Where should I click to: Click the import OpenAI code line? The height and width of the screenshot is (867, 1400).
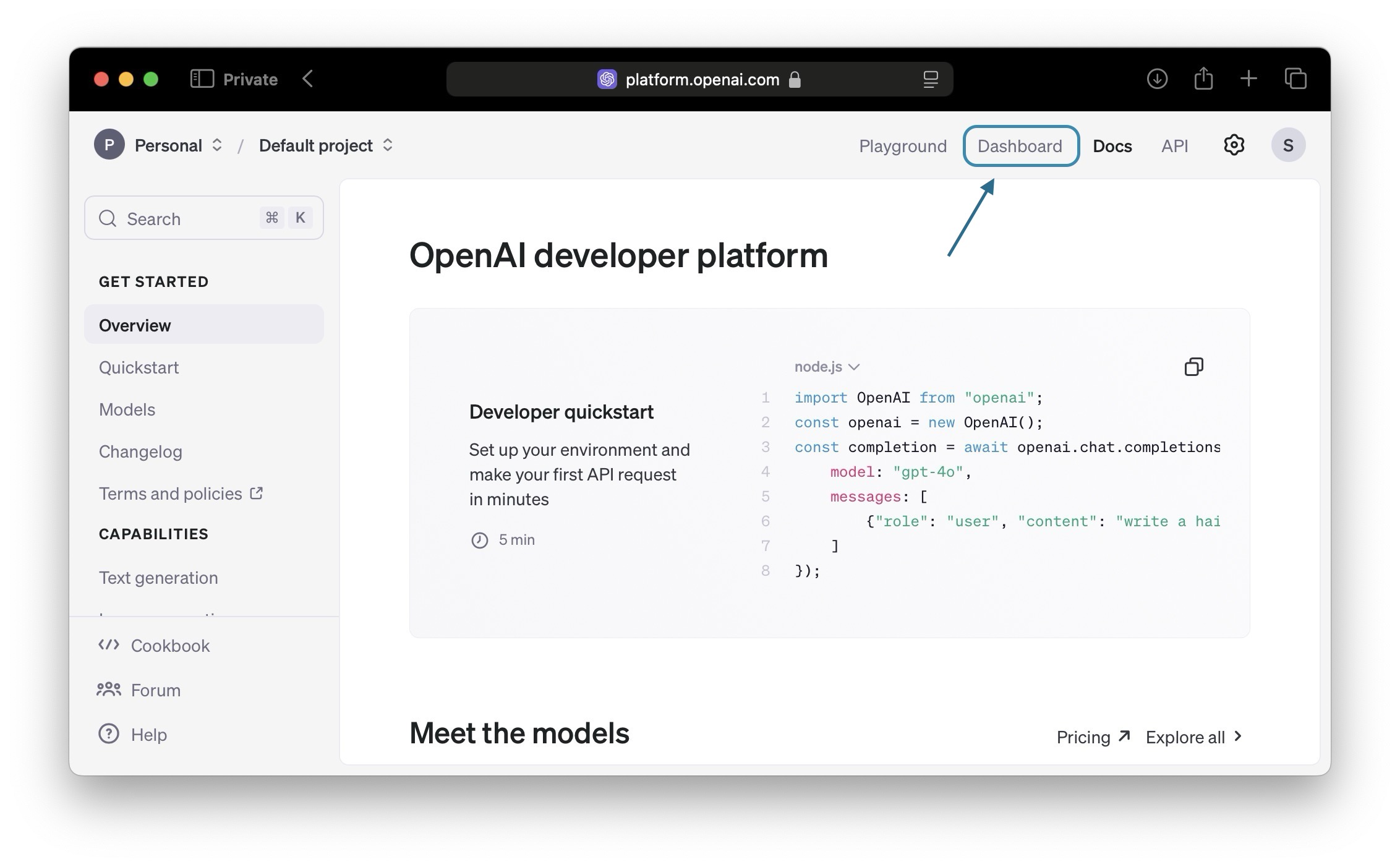(x=918, y=398)
